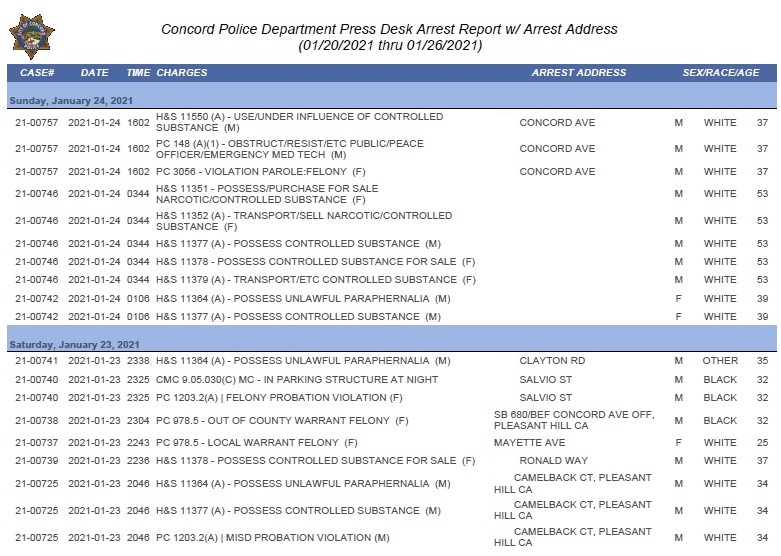Select the ARREST ADDRESS column header
This screenshot has width=781, height=556.
[x=579, y=73]
